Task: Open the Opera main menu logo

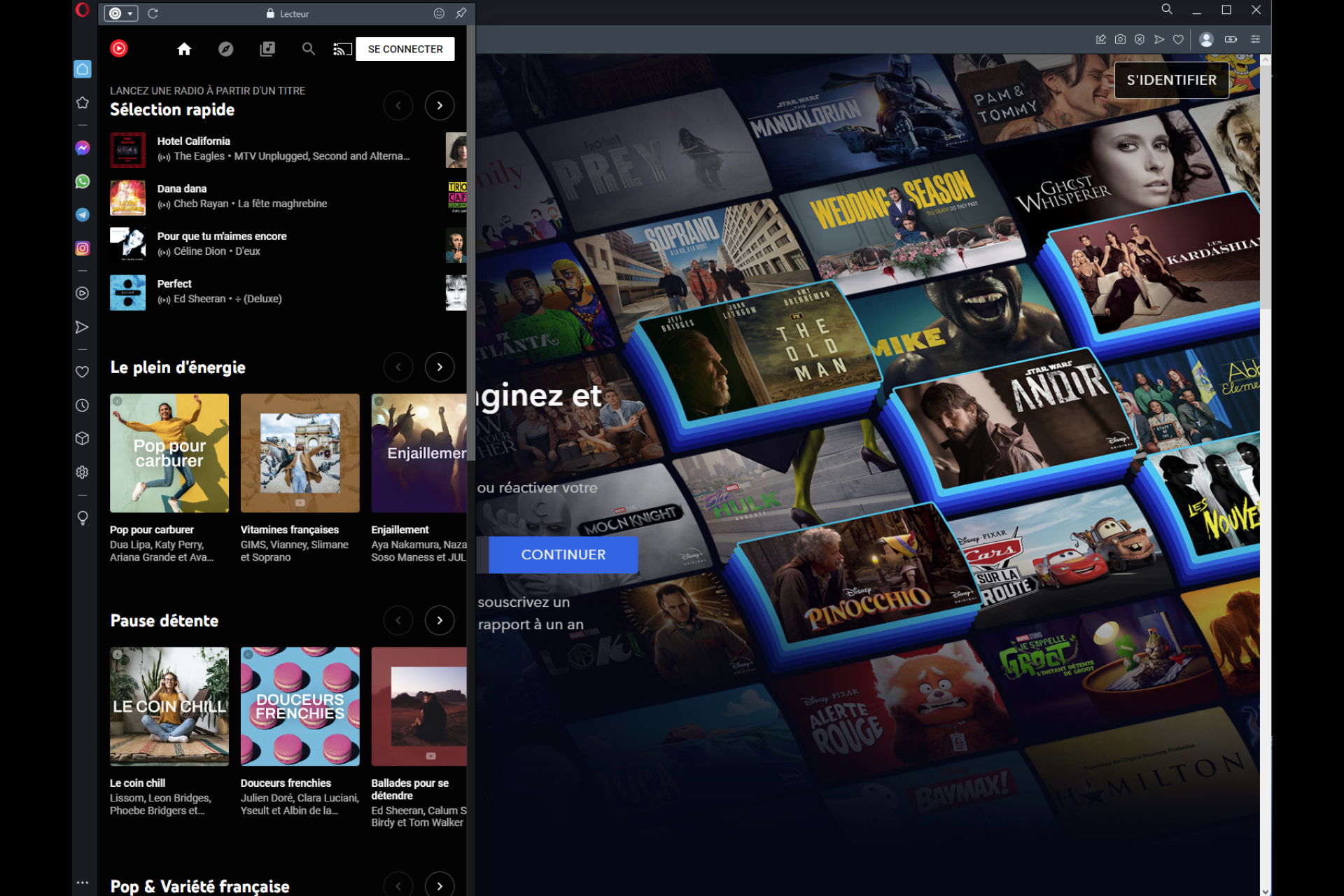Action: (82, 10)
